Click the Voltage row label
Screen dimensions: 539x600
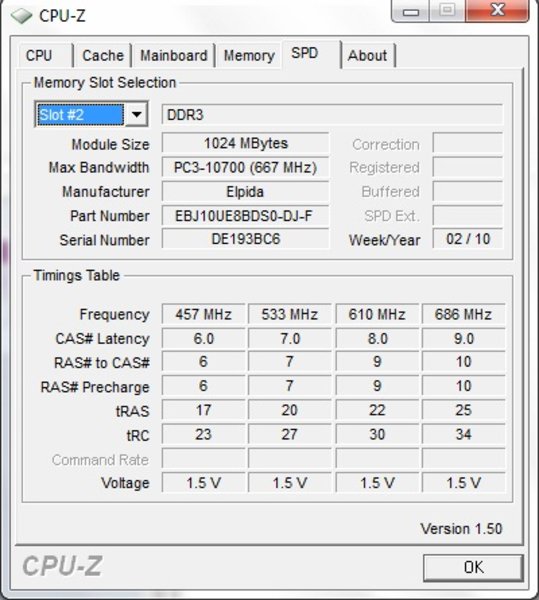125,483
